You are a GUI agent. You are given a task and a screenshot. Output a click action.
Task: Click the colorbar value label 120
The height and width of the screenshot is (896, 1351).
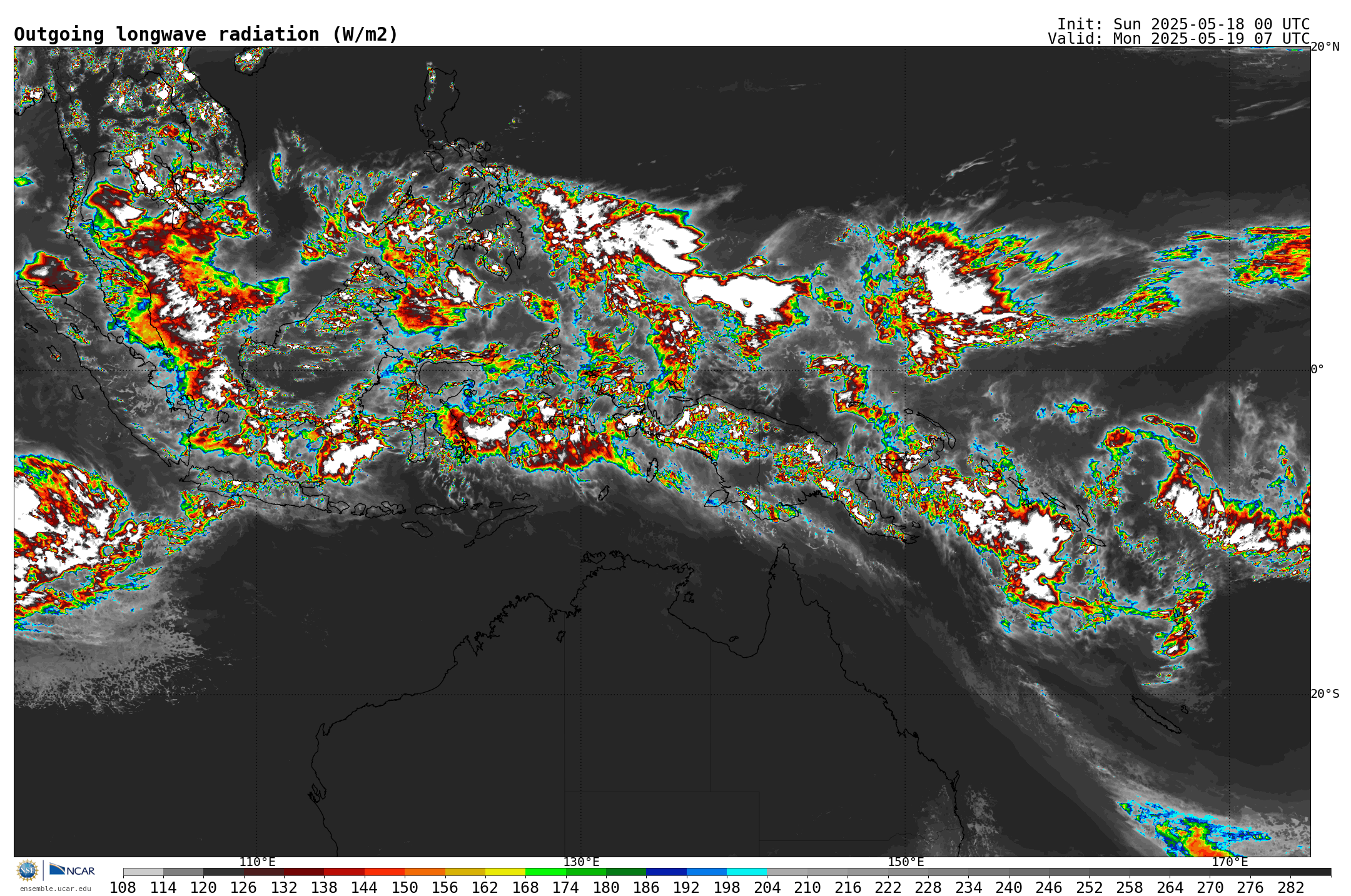pos(203,887)
